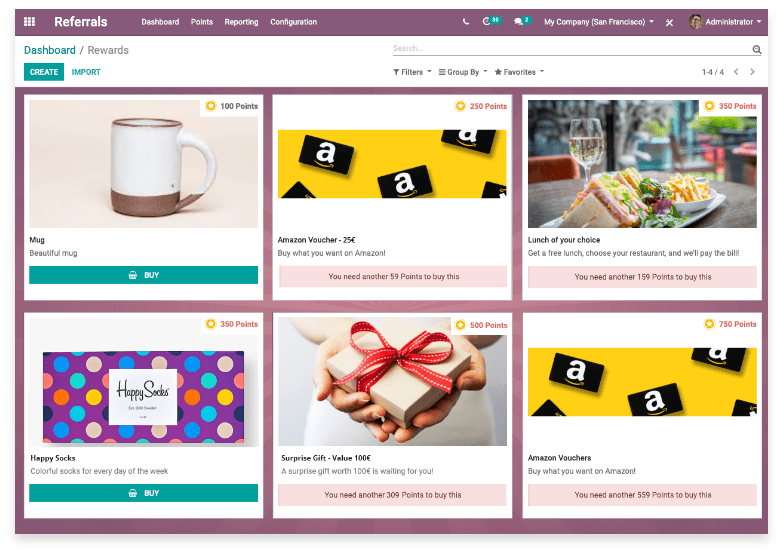The image size is (783, 555).
Task: Click the Referrals app title
Action: (x=81, y=21)
